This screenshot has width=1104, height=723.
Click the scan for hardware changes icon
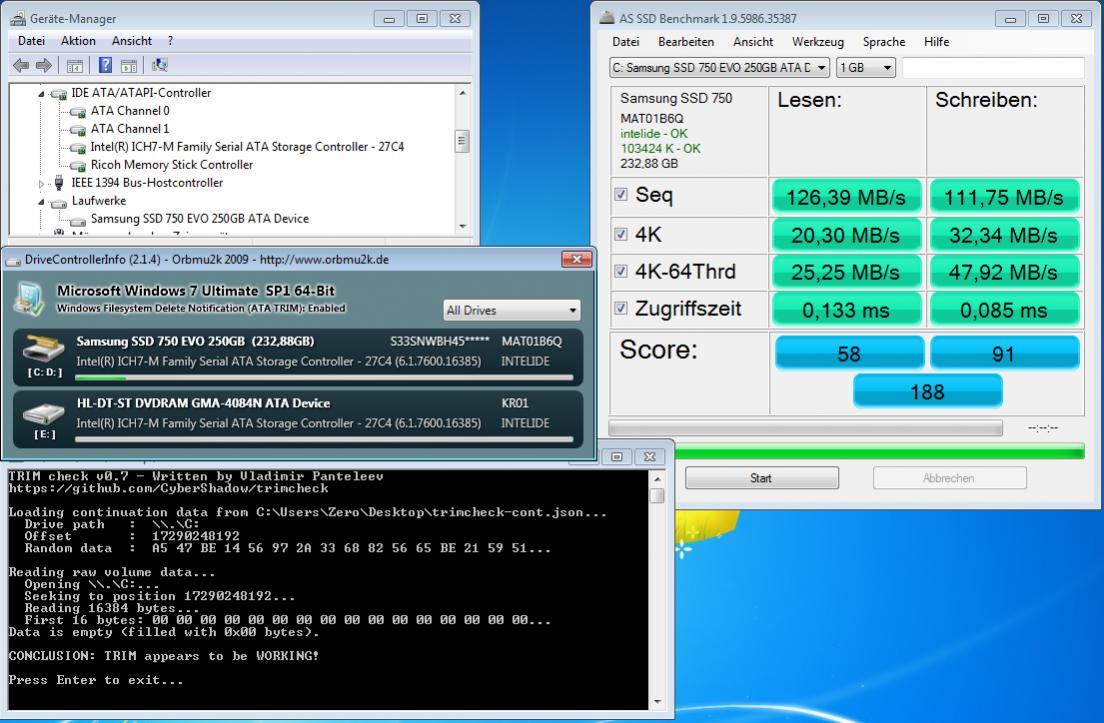160,65
